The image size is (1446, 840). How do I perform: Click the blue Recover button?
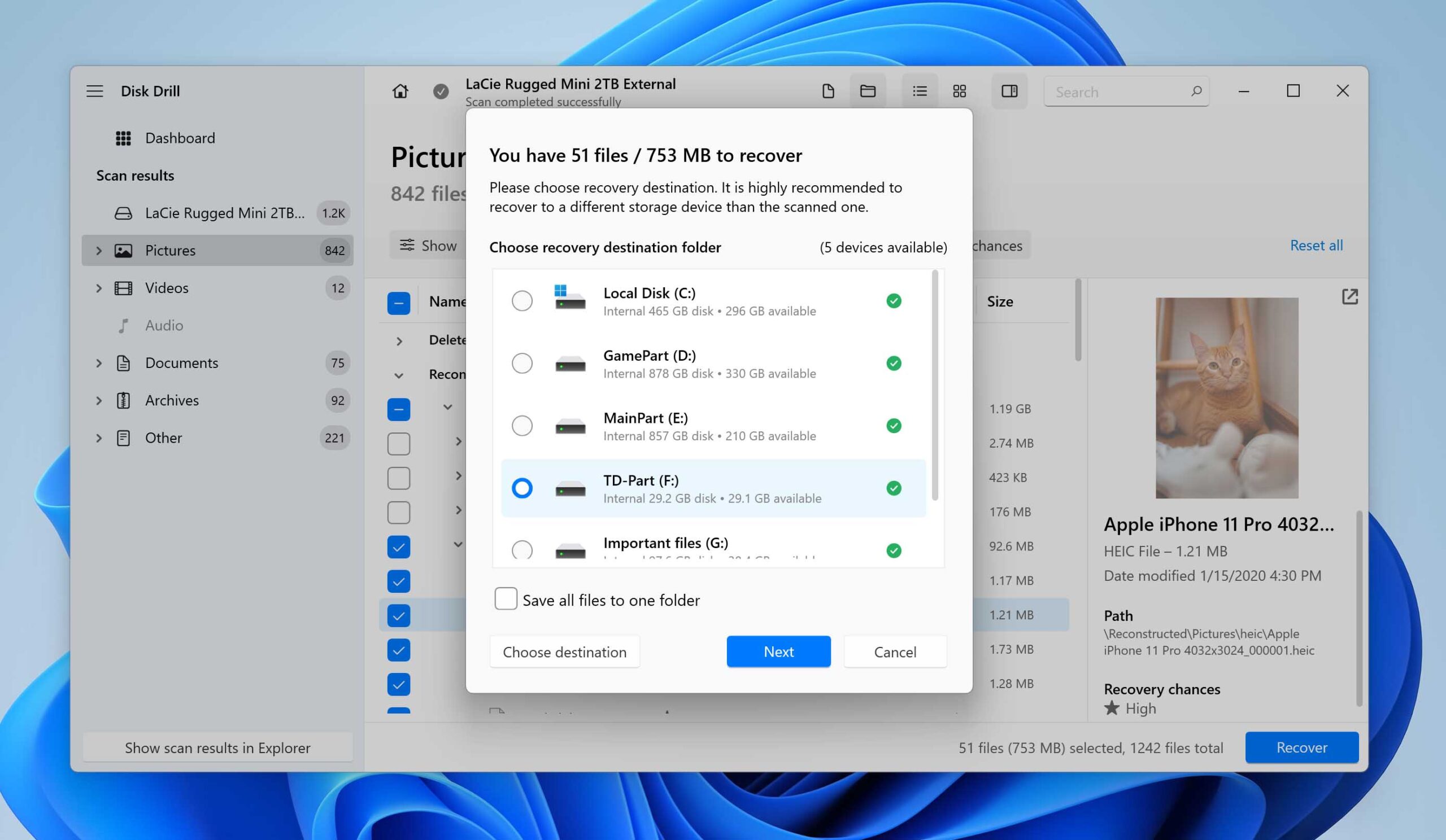coord(1301,747)
